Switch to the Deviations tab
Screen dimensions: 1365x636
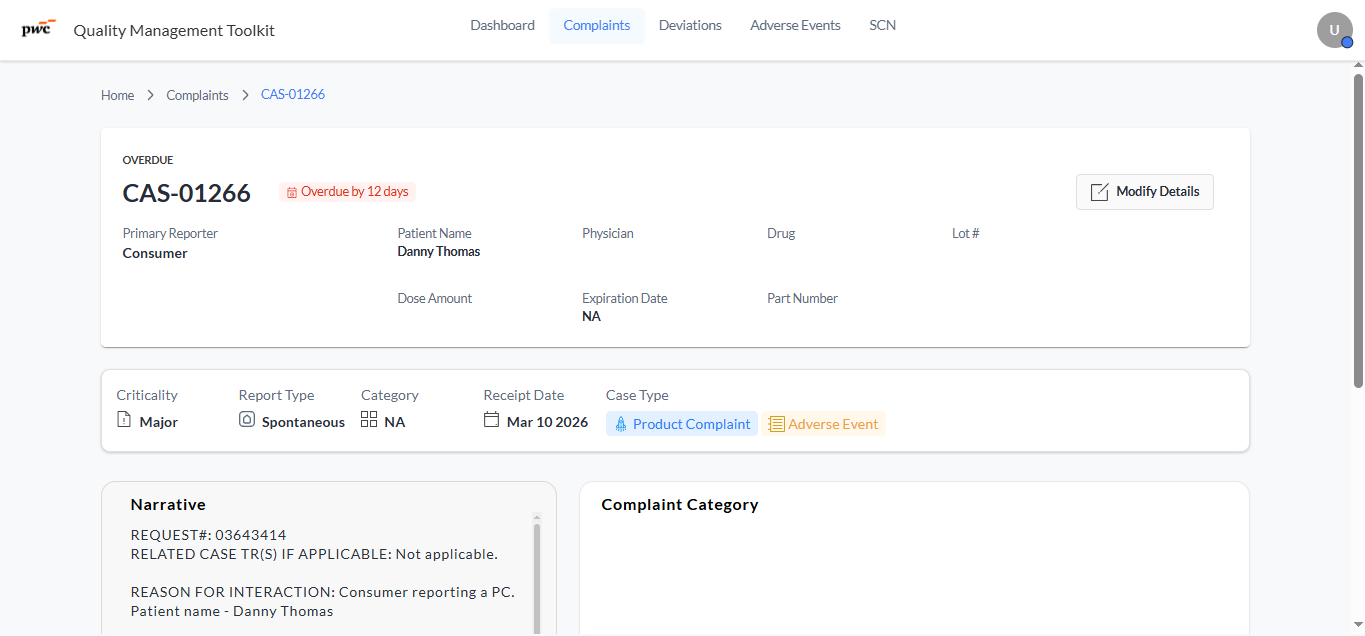(x=690, y=26)
